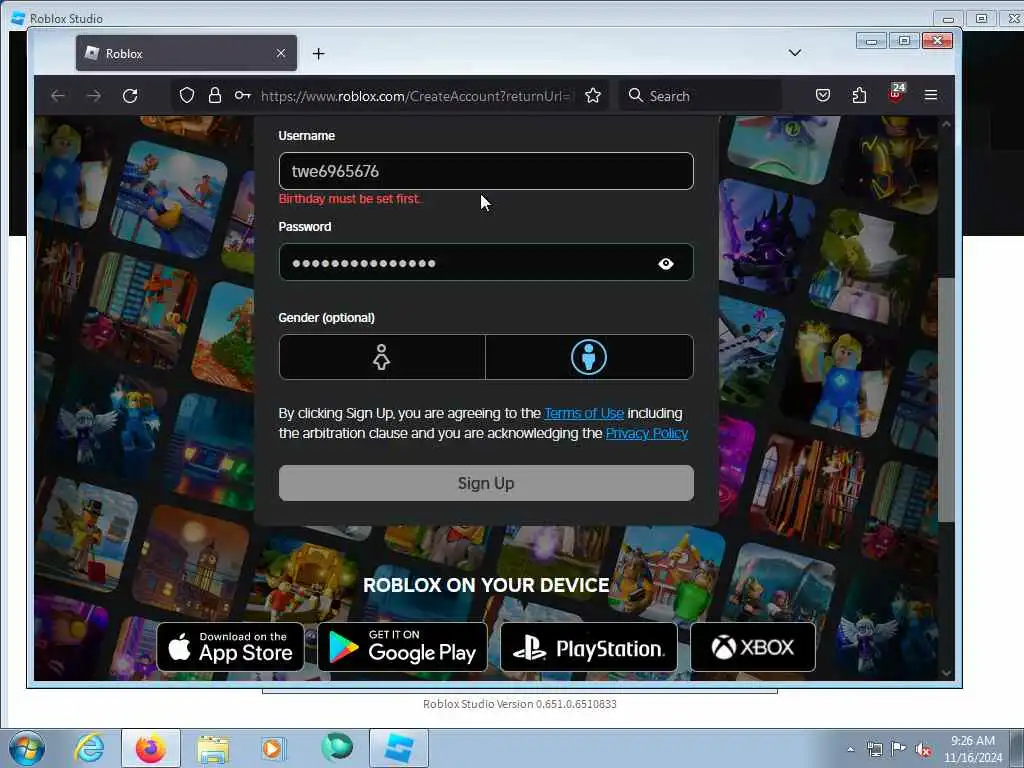This screenshot has width=1024, height=768.
Task: Open File Explorer from the taskbar
Action: [213, 749]
